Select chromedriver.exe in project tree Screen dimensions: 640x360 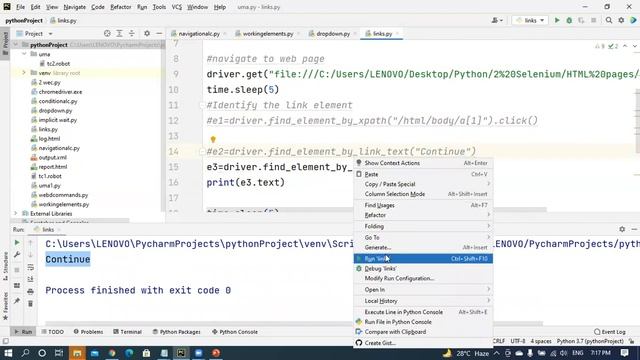tap(60, 92)
